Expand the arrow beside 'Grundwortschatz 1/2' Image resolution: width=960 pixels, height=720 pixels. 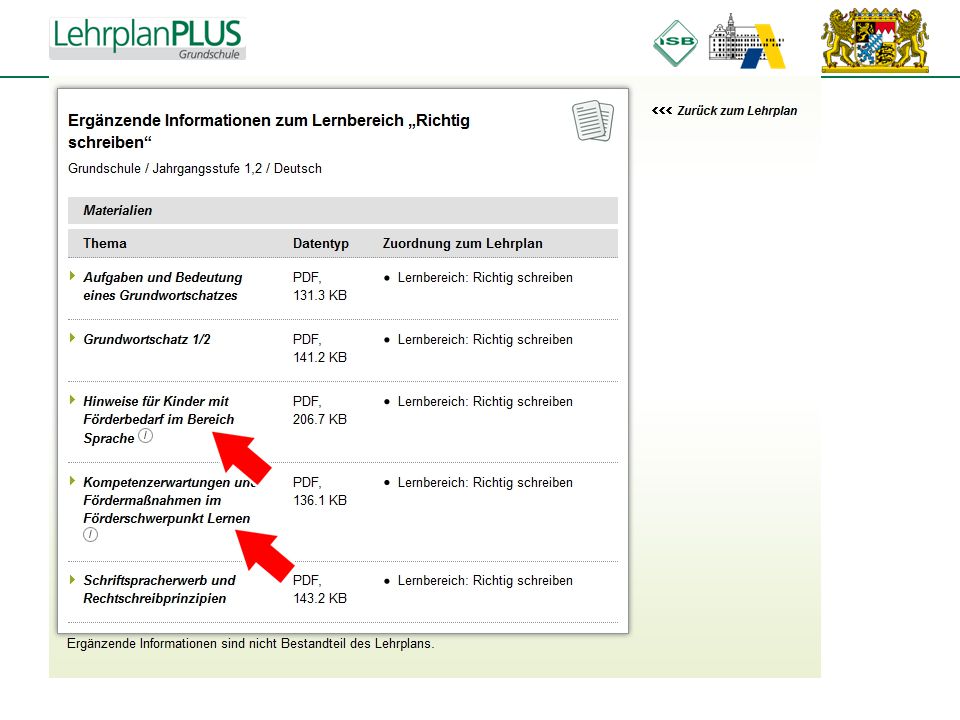tap(72, 338)
